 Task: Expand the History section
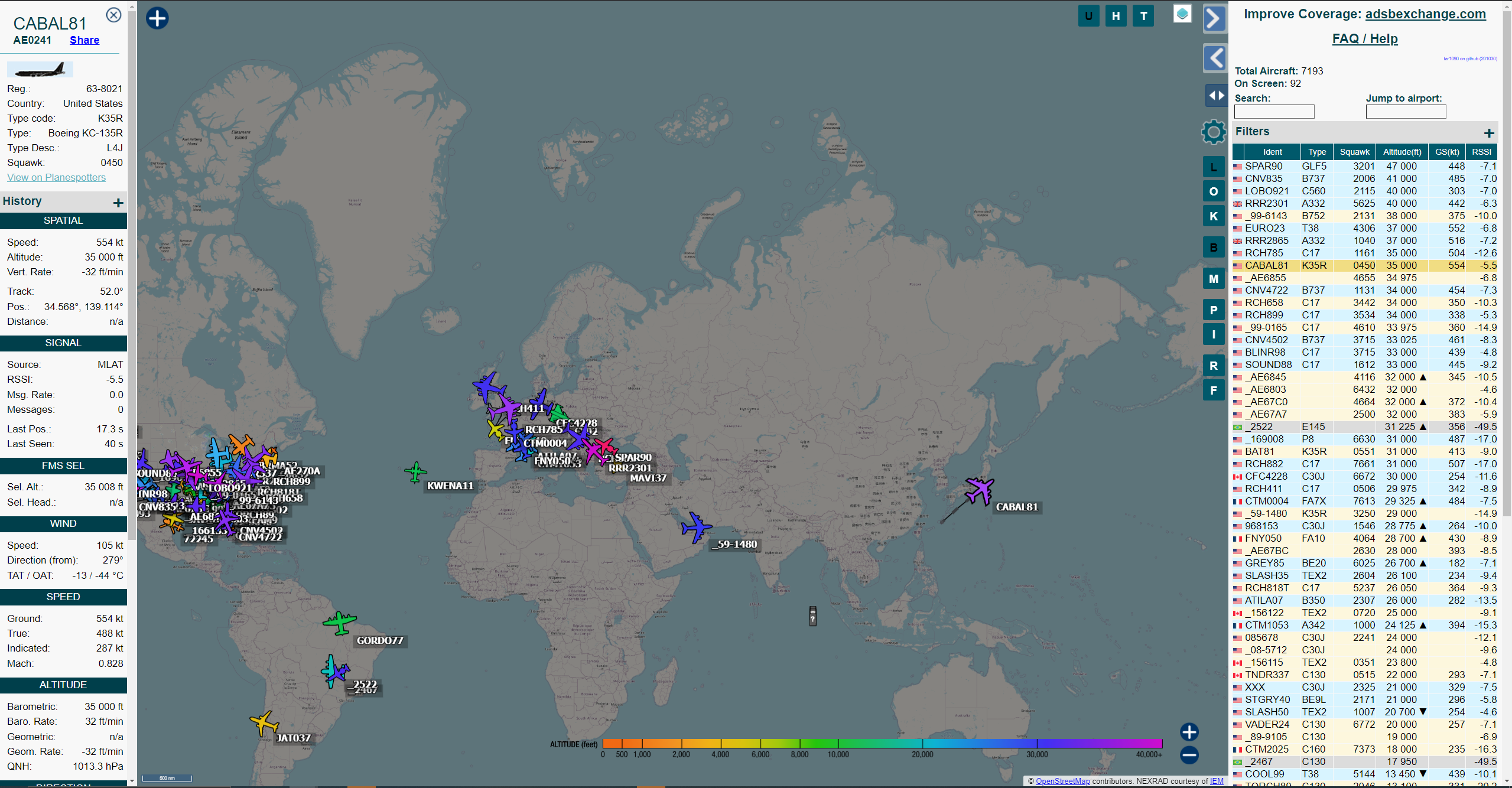tap(118, 203)
